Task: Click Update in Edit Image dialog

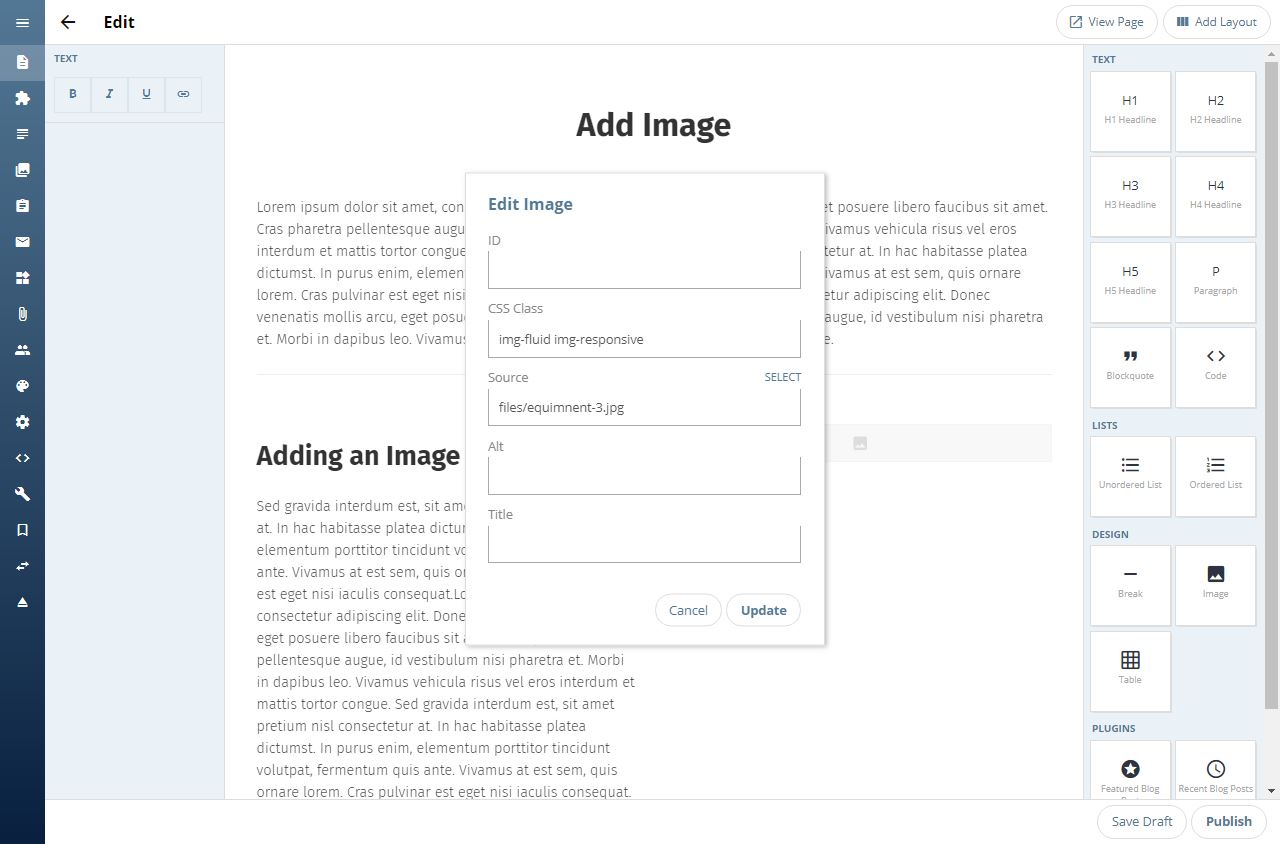Action: (763, 610)
